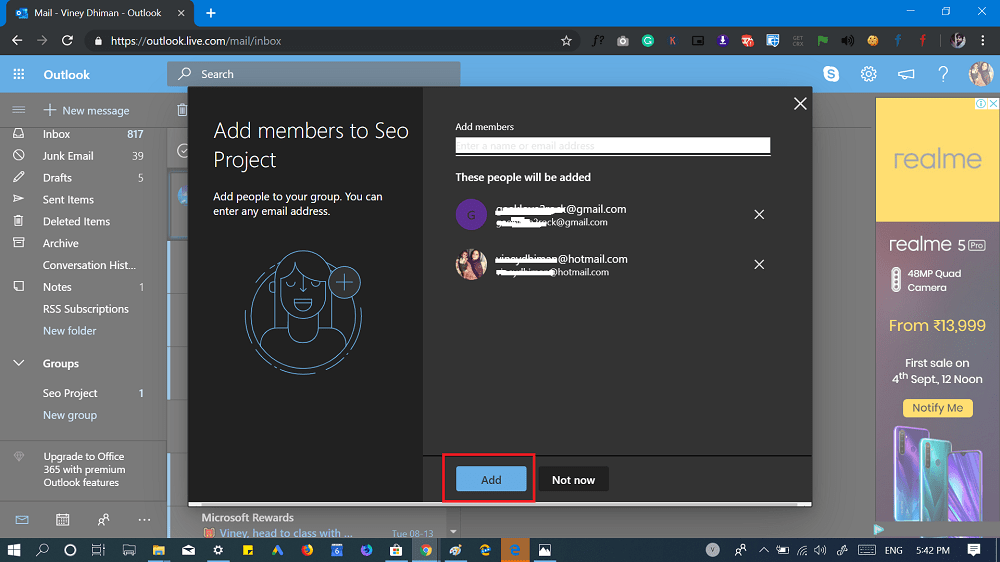Open Skype from the Outlook header
Image resolution: width=1000 pixels, height=562 pixels.
(831, 74)
